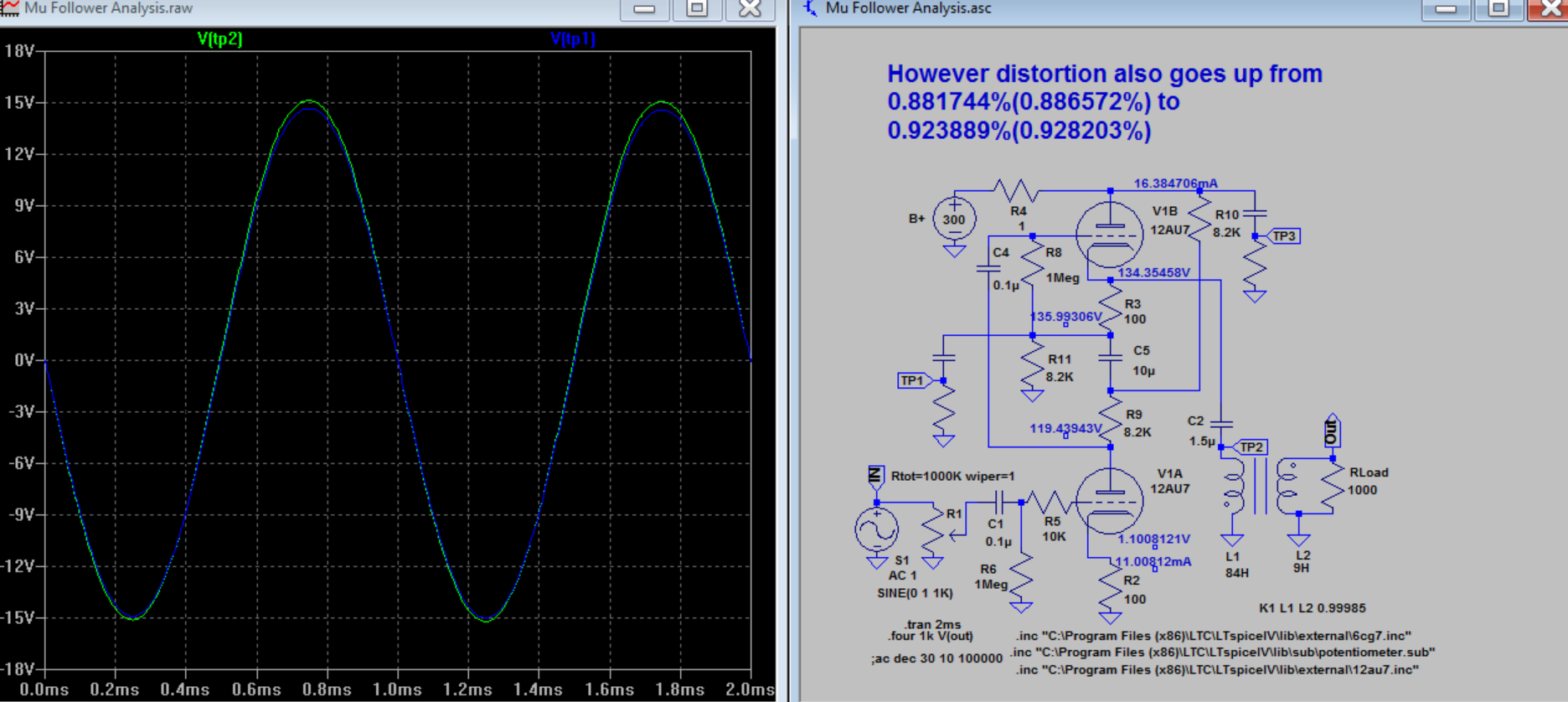Screen dimensions: 1568x702
Task: Click the IN port label
Action: (x=875, y=475)
